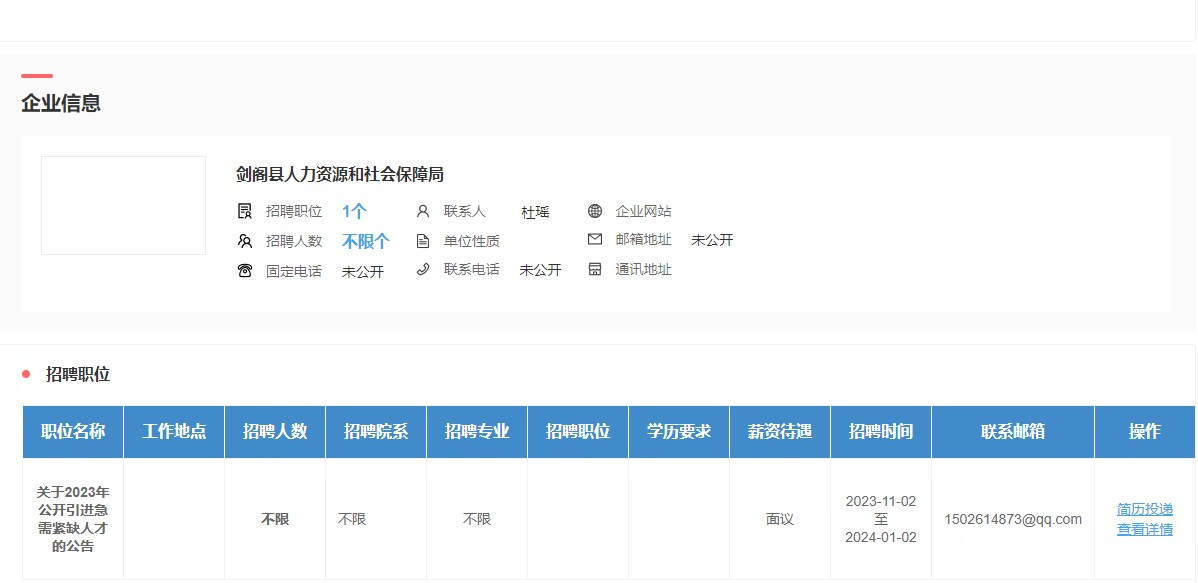Click the 邮箱地址 envelope icon
1198x583 pixels.
pos(595,240)
